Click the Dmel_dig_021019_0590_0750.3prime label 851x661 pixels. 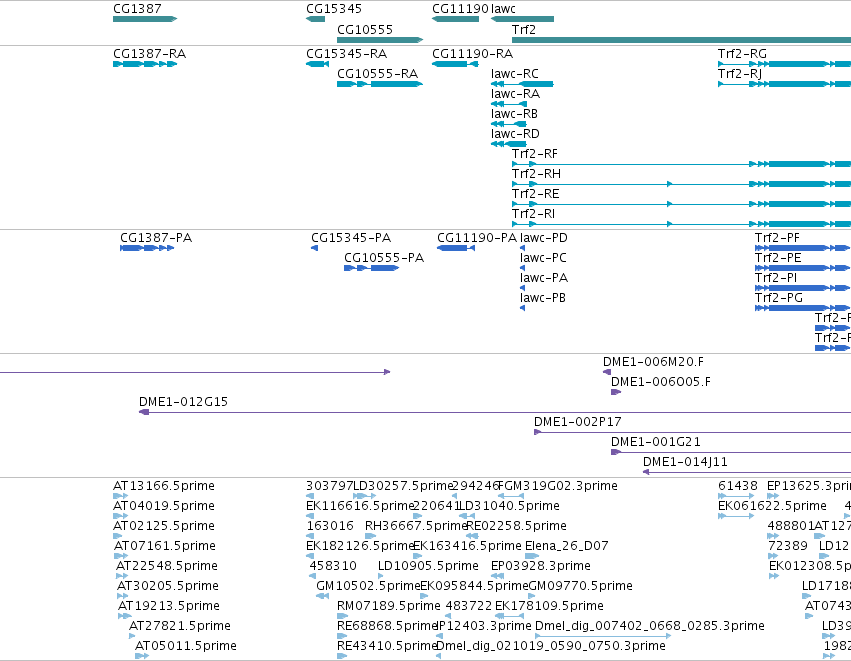pos(551,646)
